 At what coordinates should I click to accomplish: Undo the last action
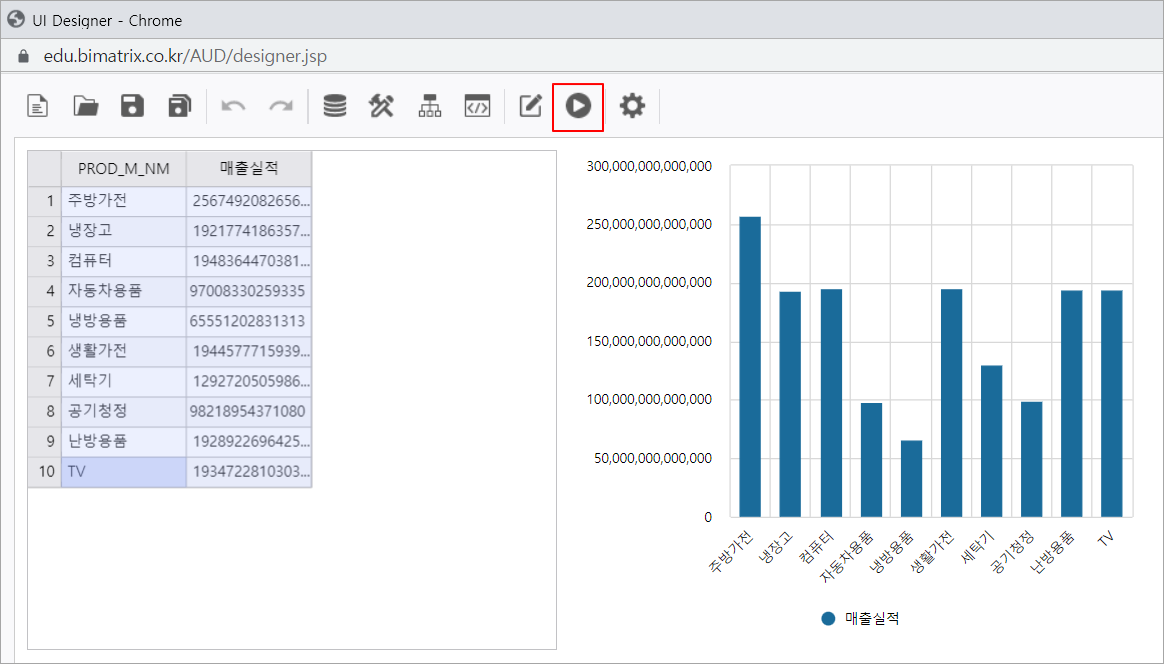[x=233, y=106]
